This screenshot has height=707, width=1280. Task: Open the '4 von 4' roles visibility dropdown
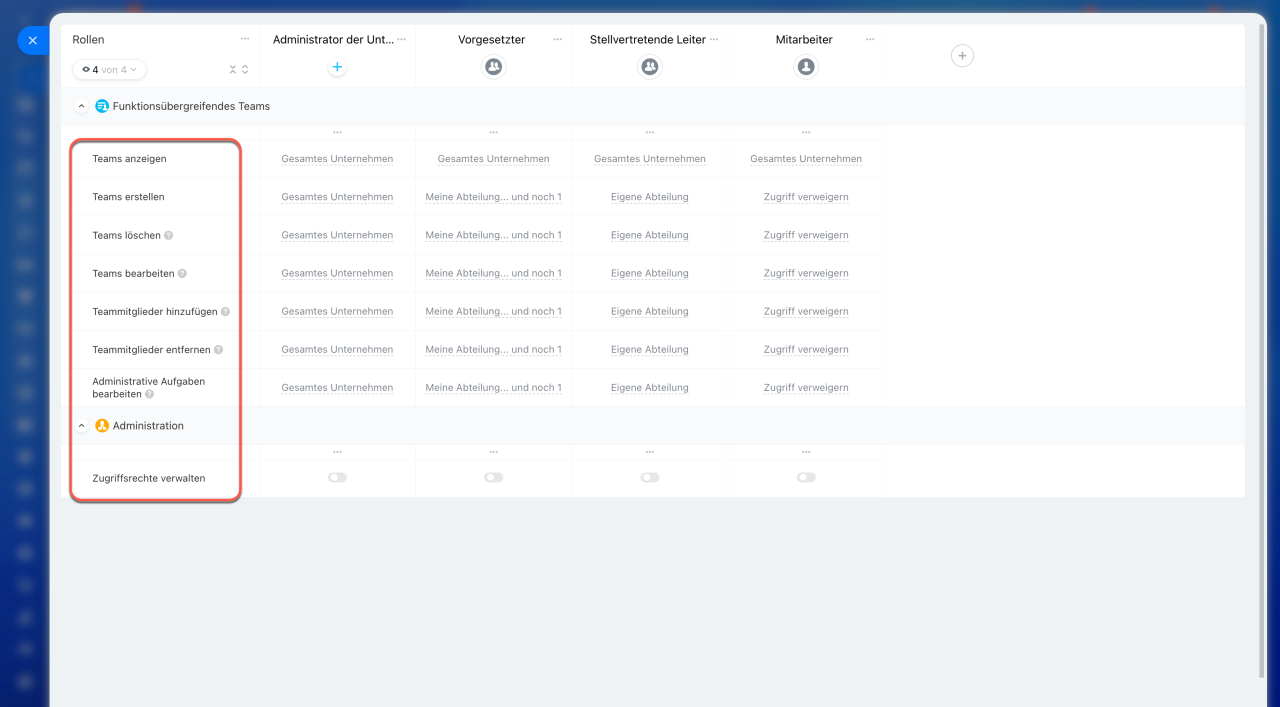[110, 70]
